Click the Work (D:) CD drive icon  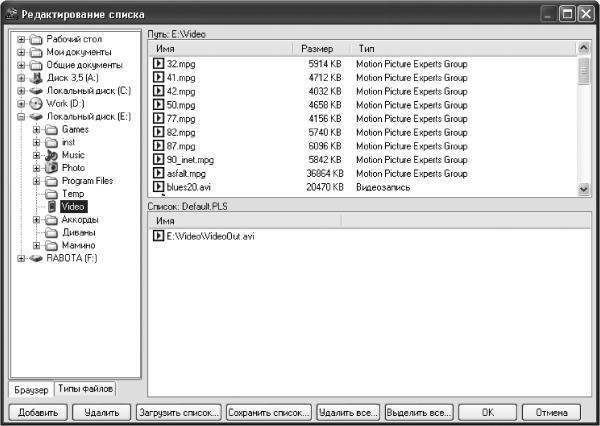(x=36, y=103)
